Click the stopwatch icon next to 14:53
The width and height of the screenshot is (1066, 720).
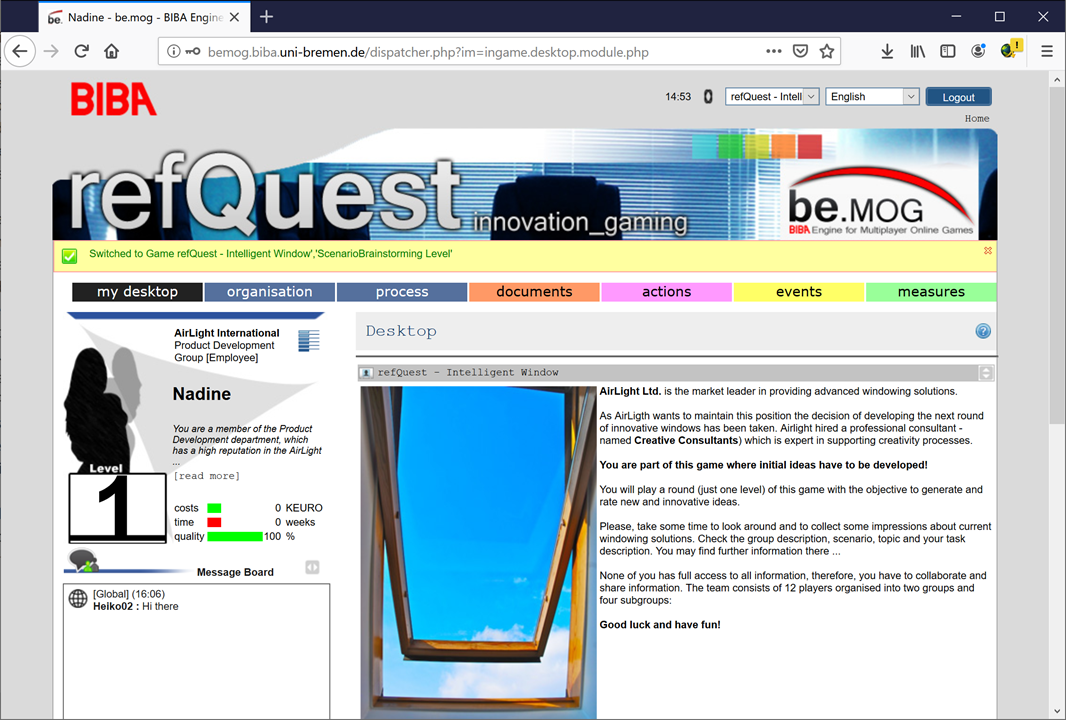tap(708, 97)
